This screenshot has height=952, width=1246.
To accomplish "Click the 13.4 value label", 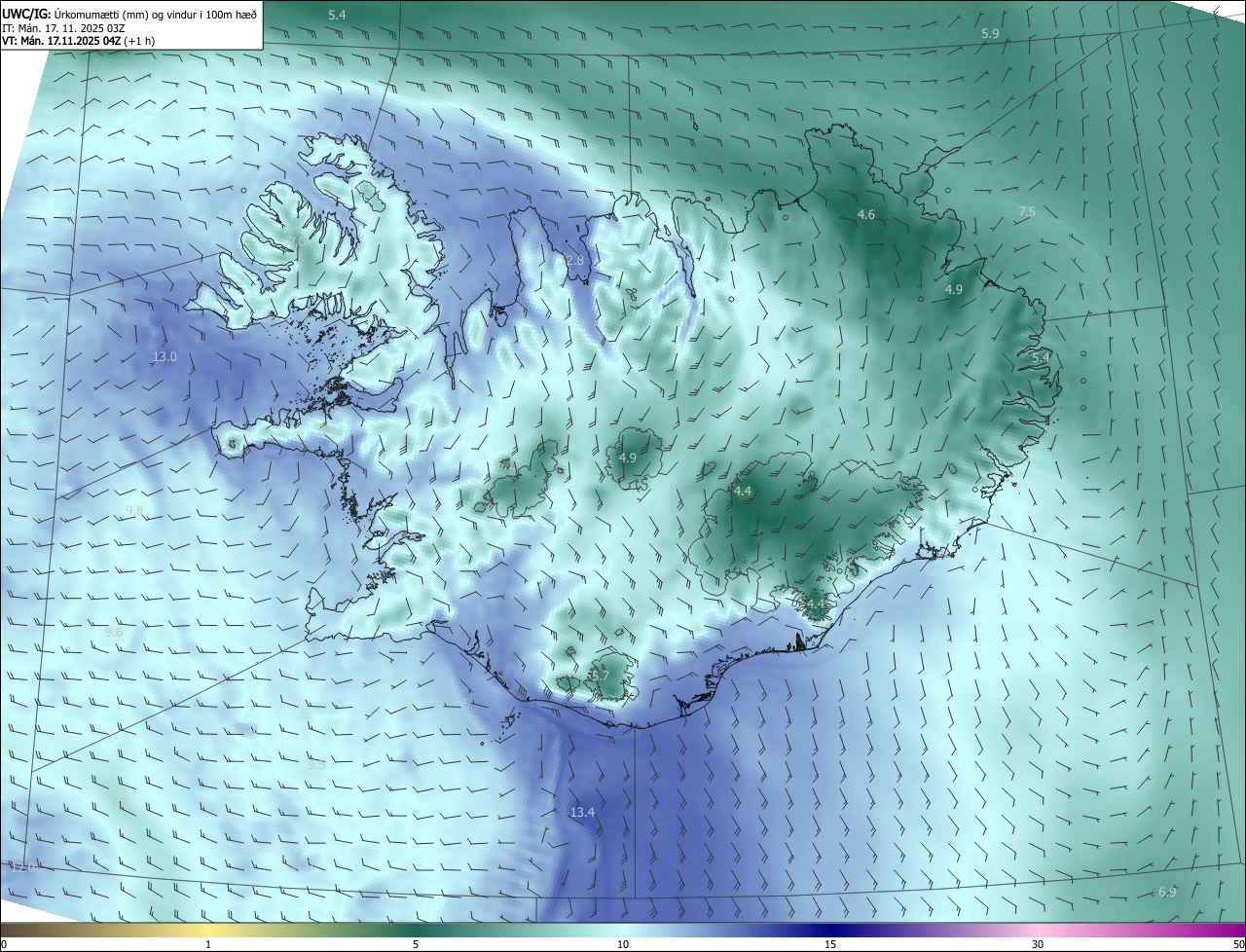I will (582, 812).
